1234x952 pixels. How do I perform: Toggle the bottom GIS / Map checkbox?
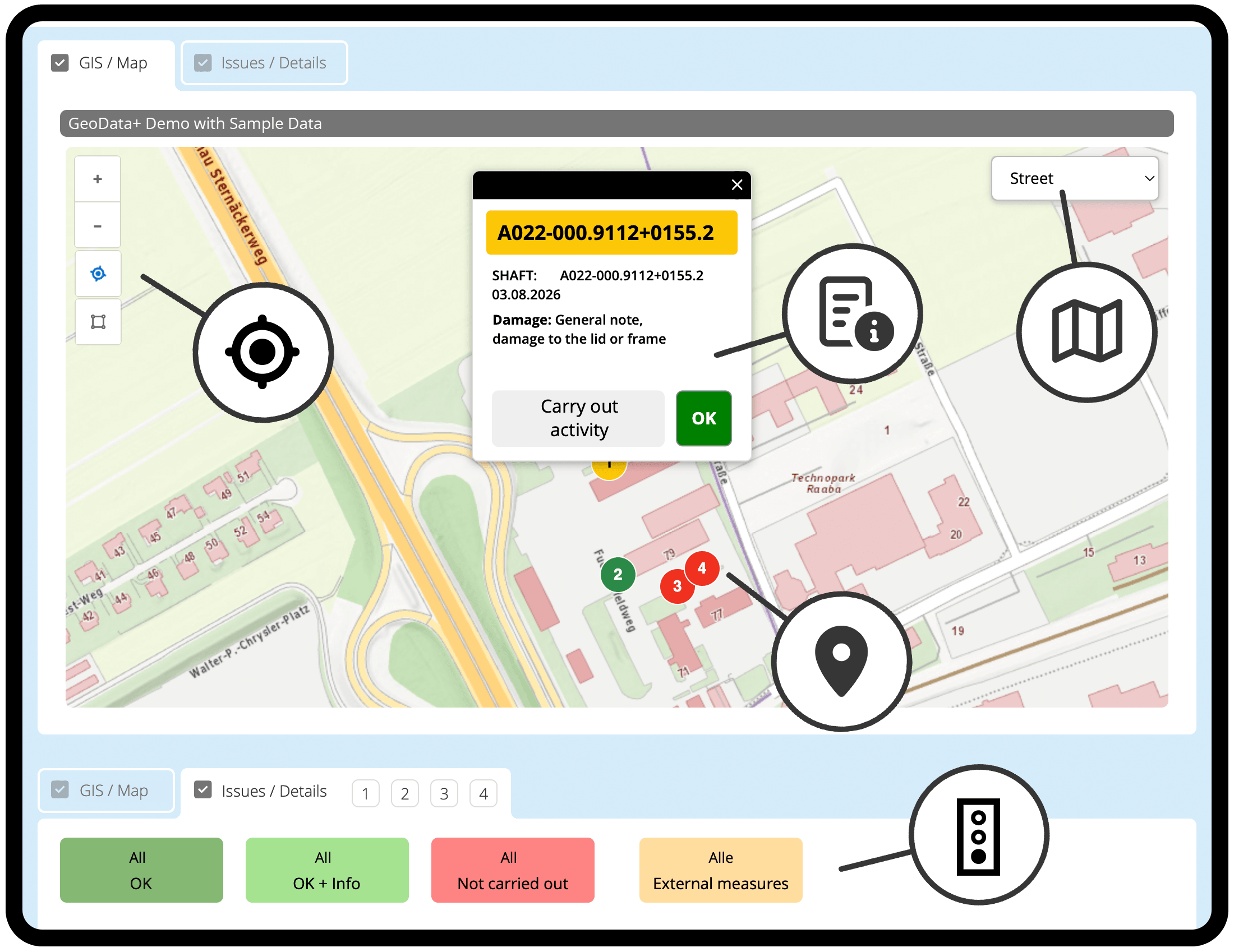60,791
